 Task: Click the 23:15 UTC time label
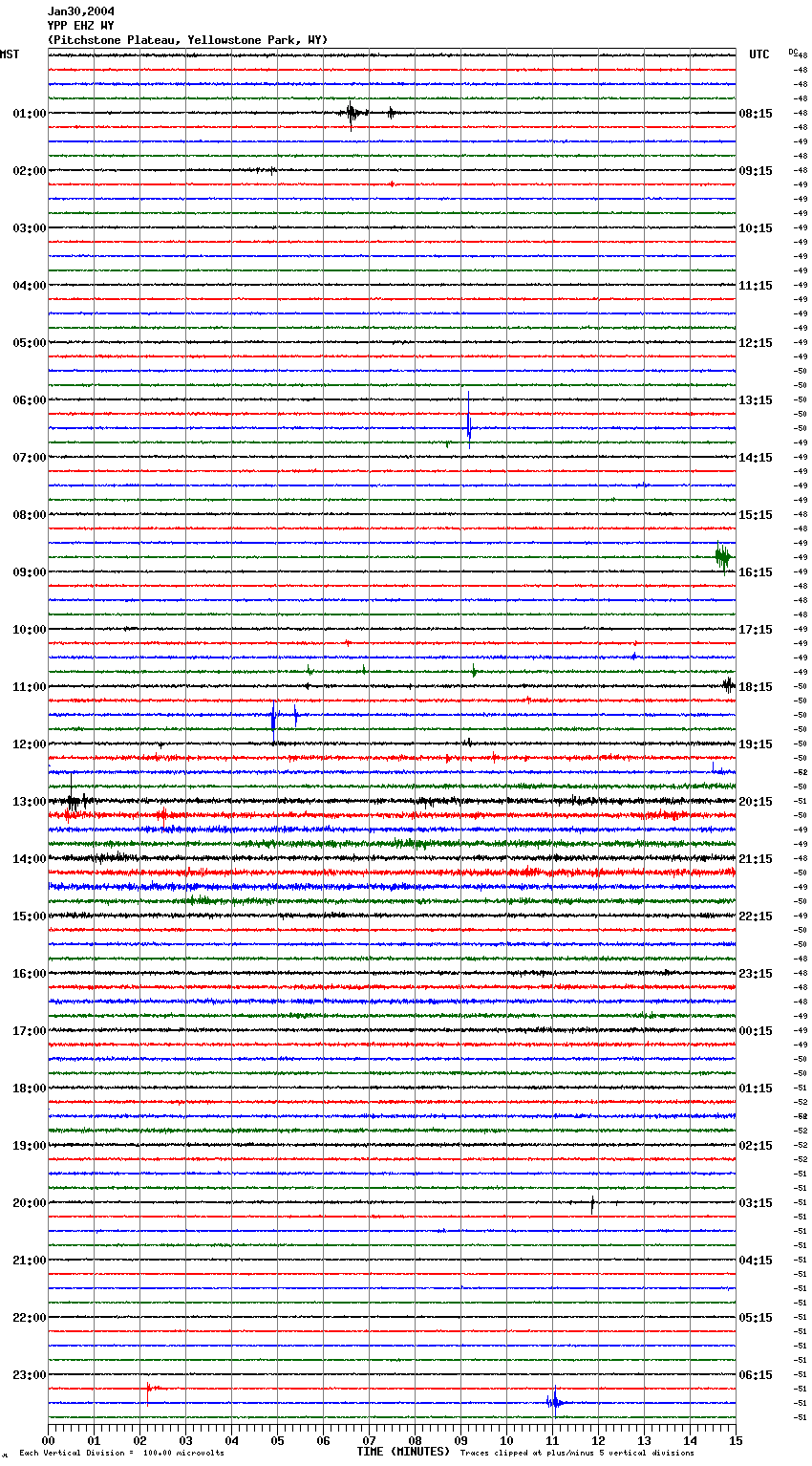point(756,974)
